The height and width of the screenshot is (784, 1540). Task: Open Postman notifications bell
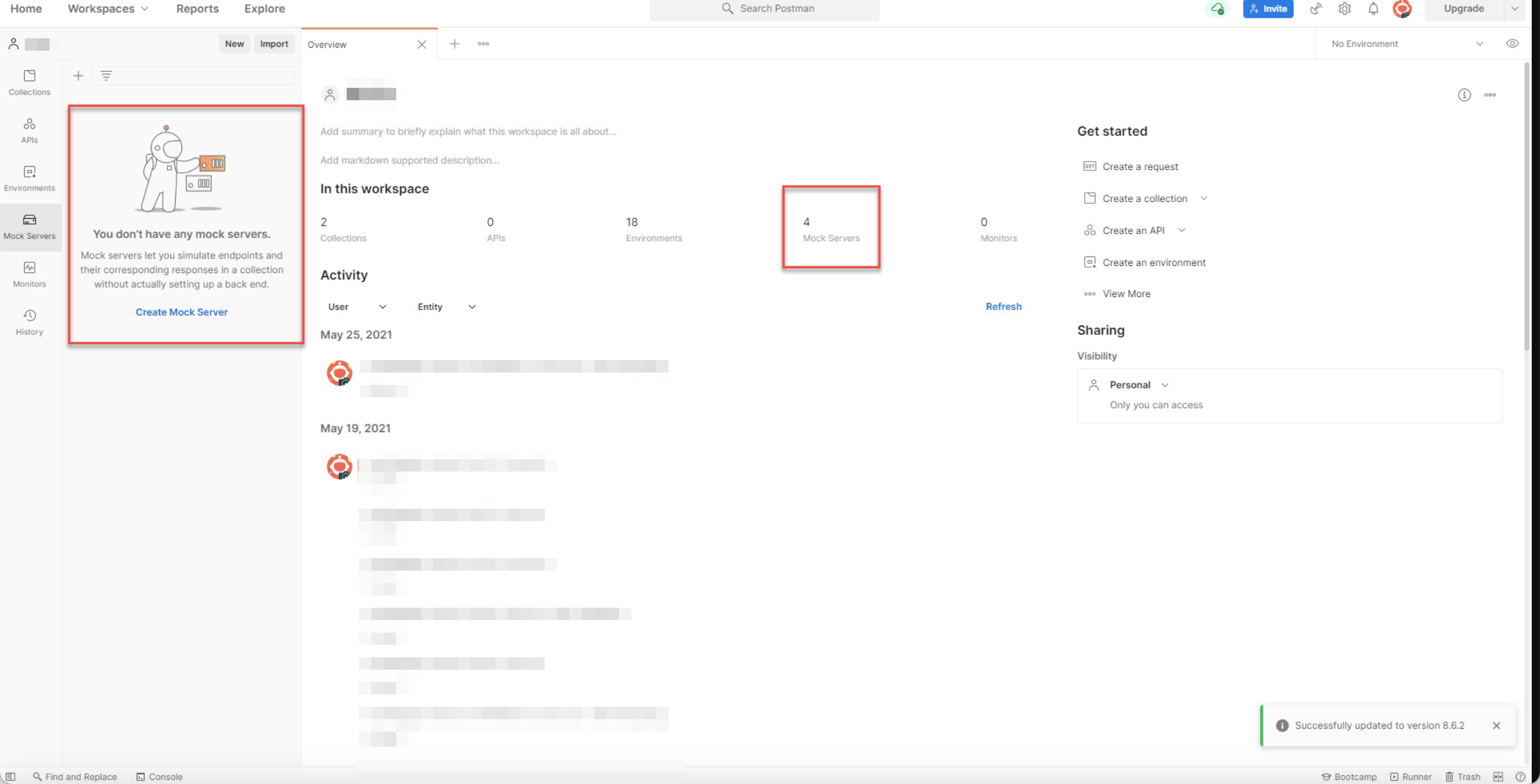[1373, 9]
